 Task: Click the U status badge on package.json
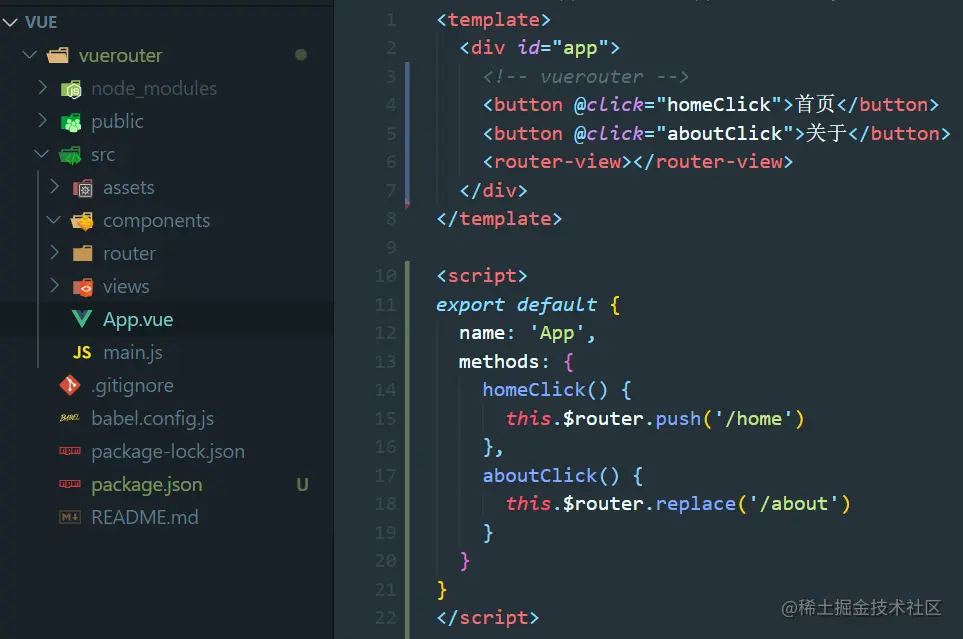[x=302, y=485]
